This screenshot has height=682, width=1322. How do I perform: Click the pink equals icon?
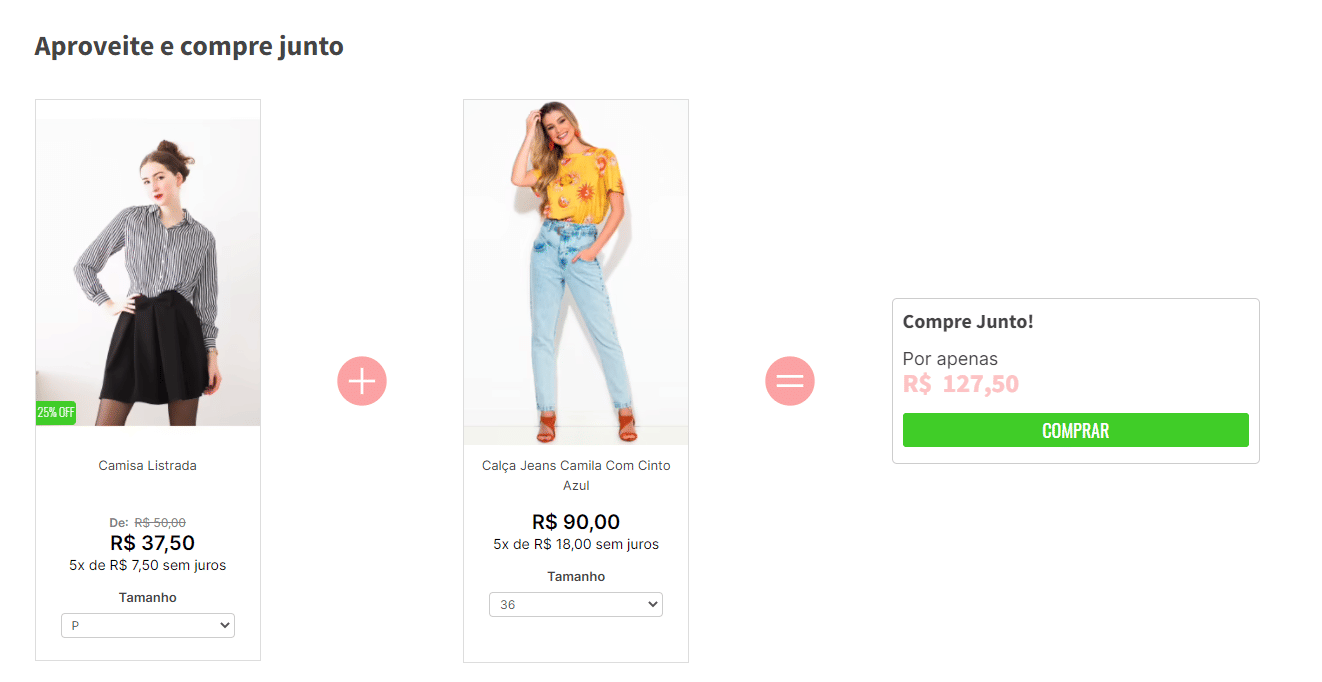point(790,381)
